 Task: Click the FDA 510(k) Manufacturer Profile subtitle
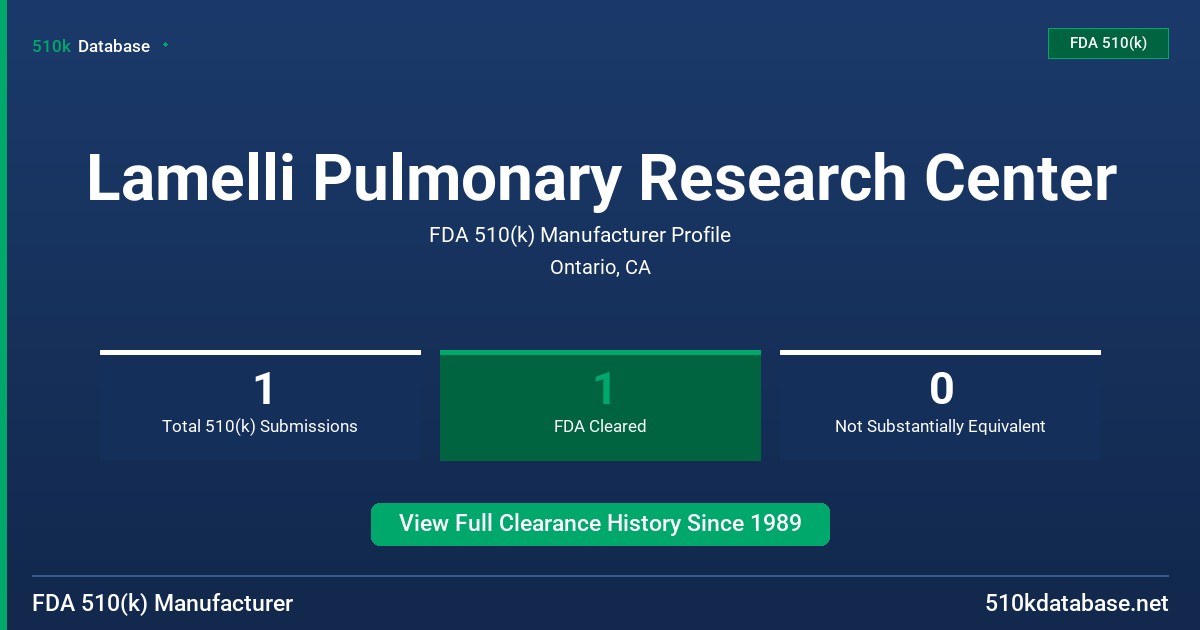pos(580,235)
